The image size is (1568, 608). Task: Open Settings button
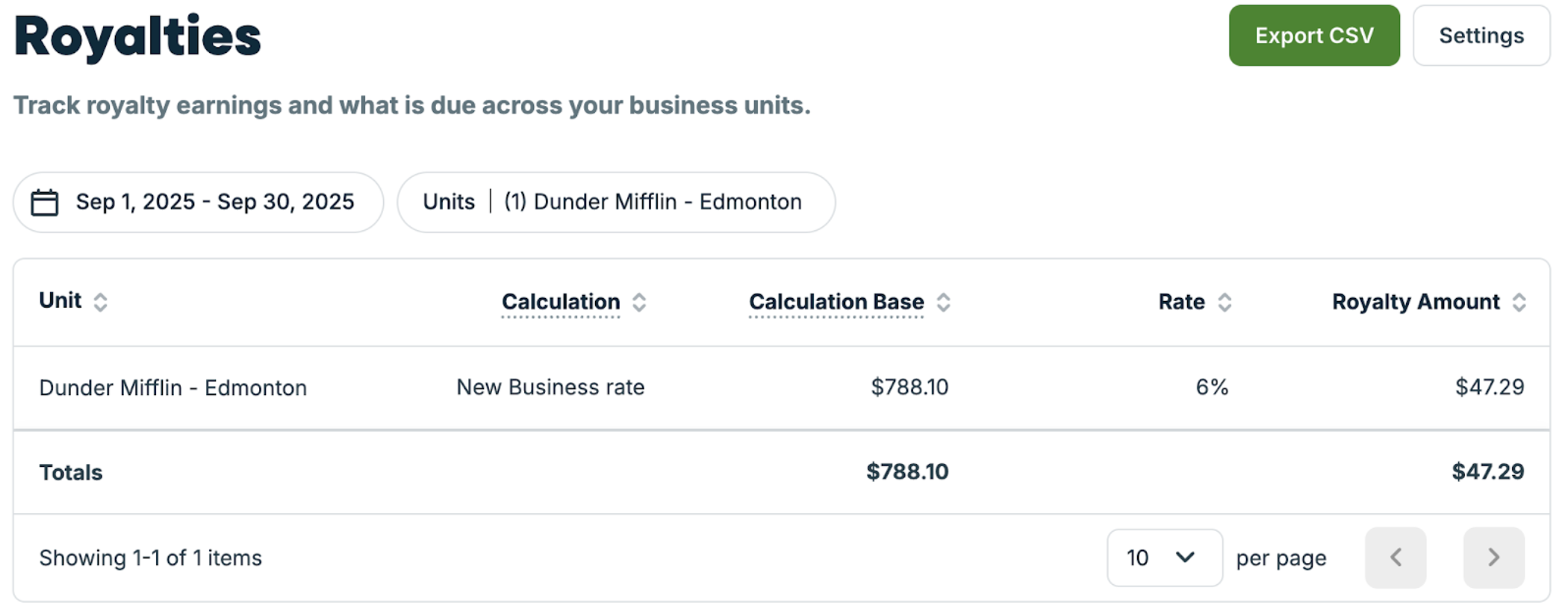(1481, 36)
